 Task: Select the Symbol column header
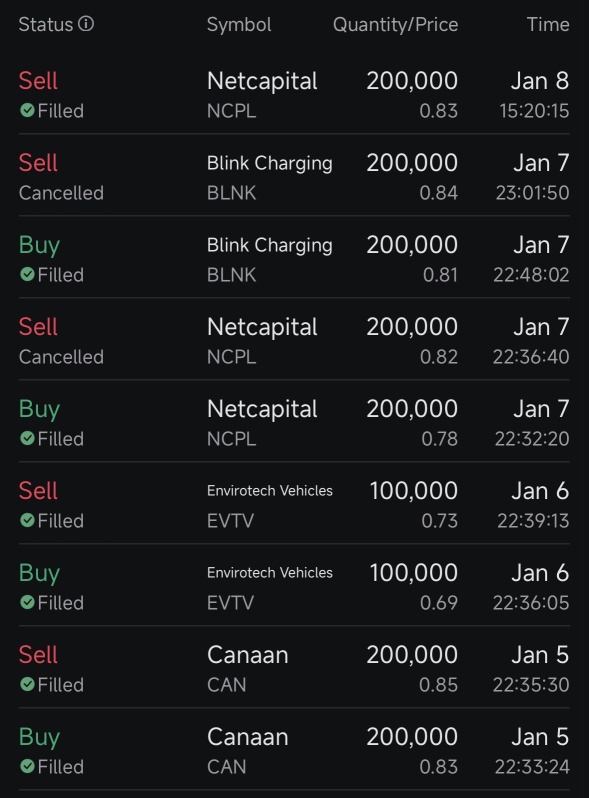(239, 24)
